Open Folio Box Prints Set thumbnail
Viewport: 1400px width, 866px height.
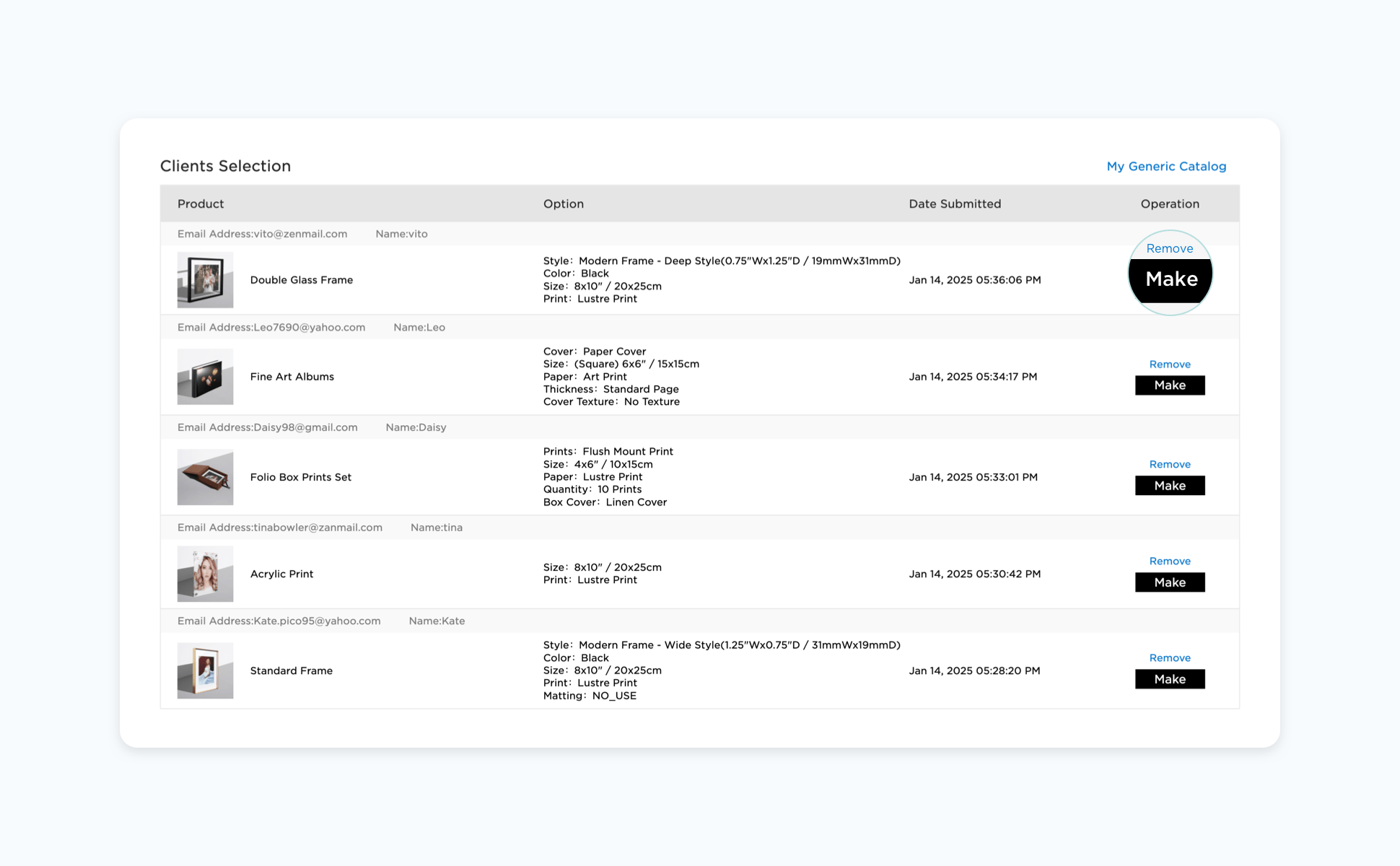tap(205, 477)
